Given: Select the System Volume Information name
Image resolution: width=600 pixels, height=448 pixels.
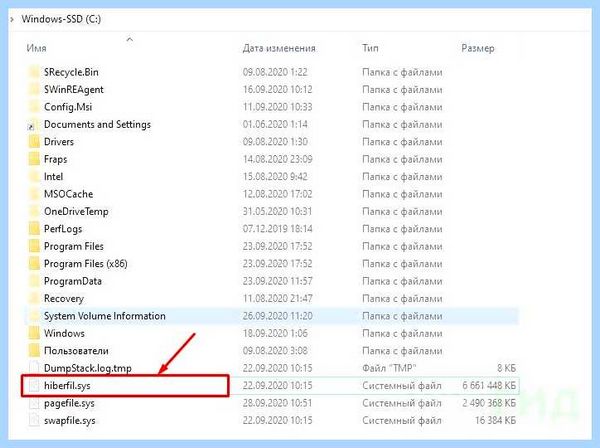Looking at the screenshot, I should (105, 316).
